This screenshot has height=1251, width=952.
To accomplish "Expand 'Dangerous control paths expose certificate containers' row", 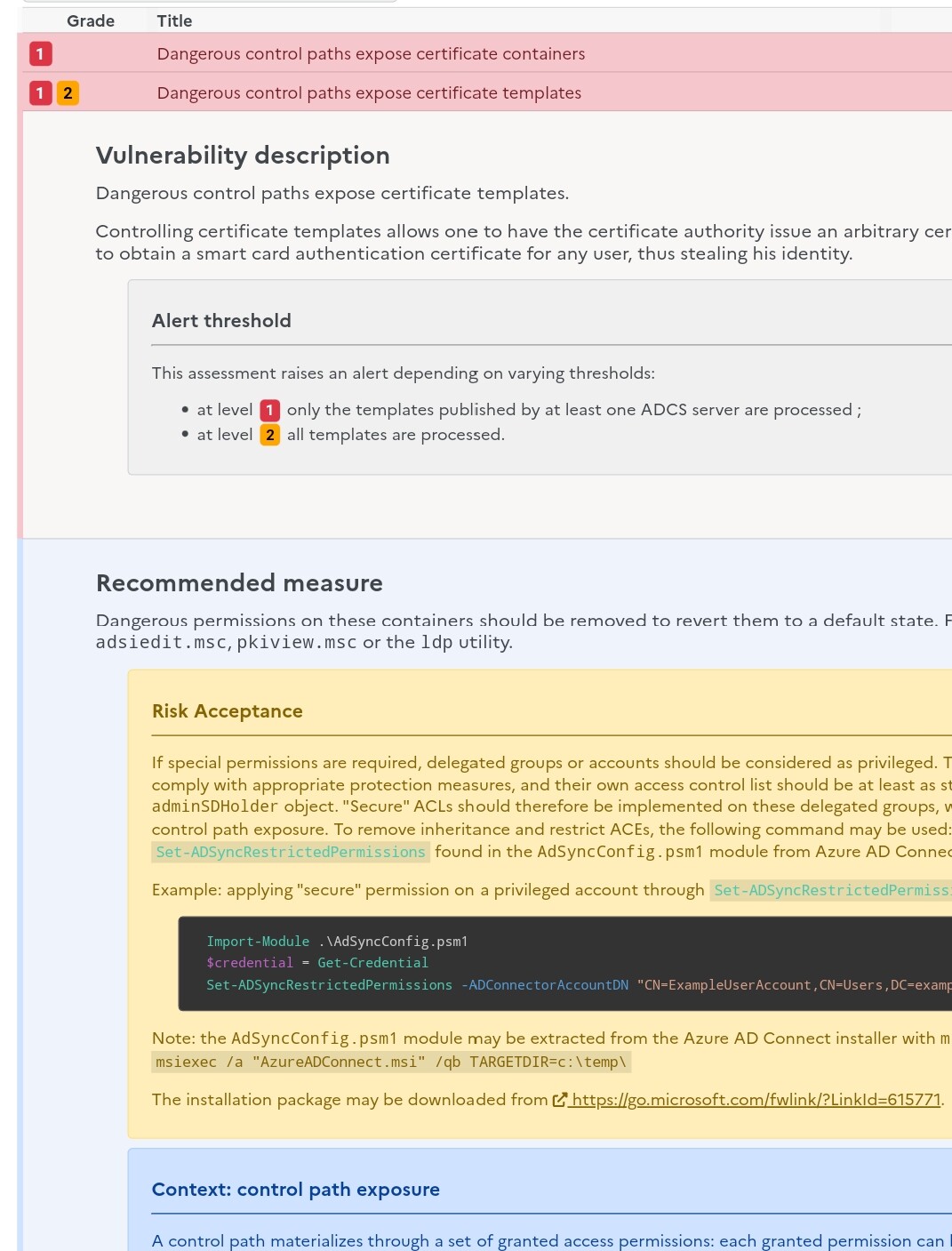I will pos(371,54).
